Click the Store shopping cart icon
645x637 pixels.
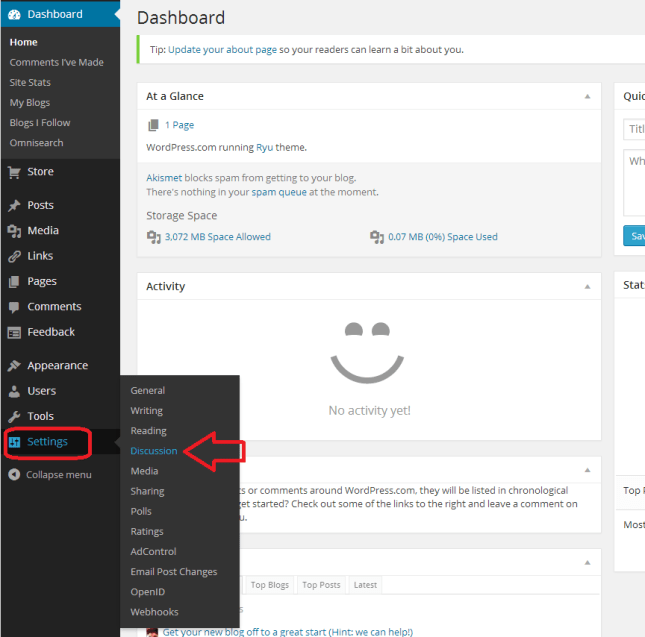click(14, 172)
